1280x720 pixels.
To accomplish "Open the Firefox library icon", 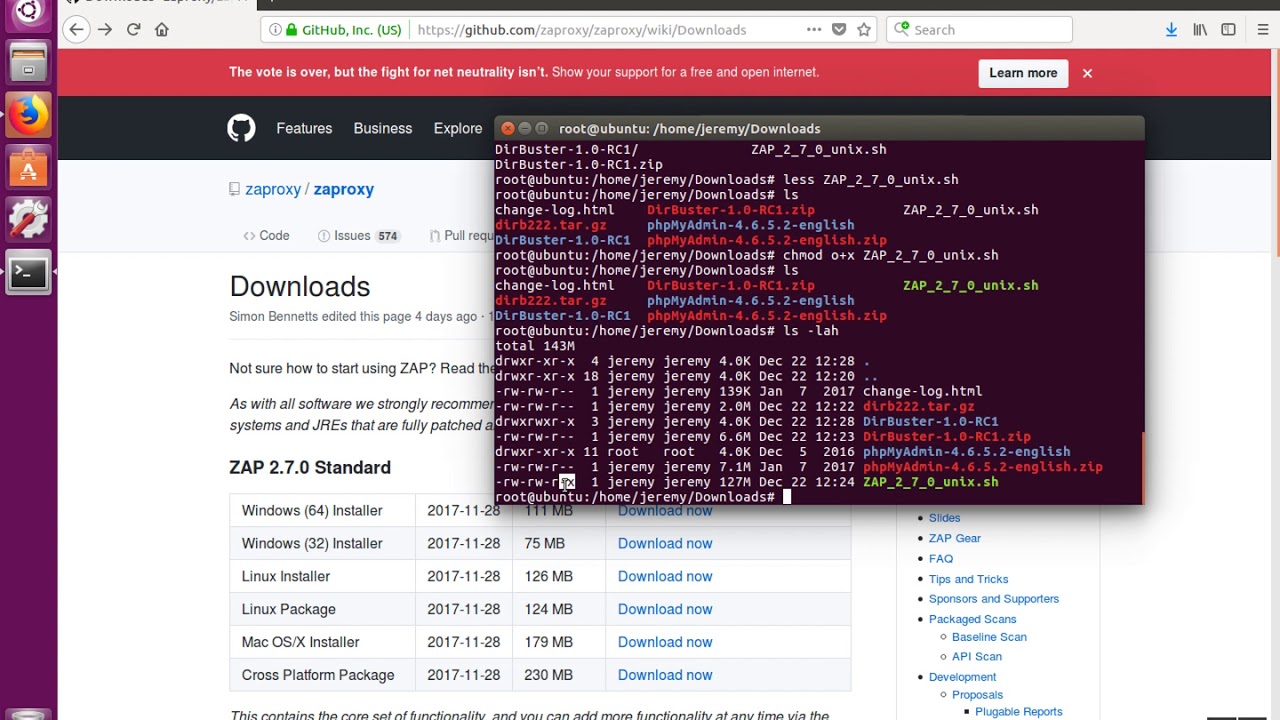I will point(1200,30).
